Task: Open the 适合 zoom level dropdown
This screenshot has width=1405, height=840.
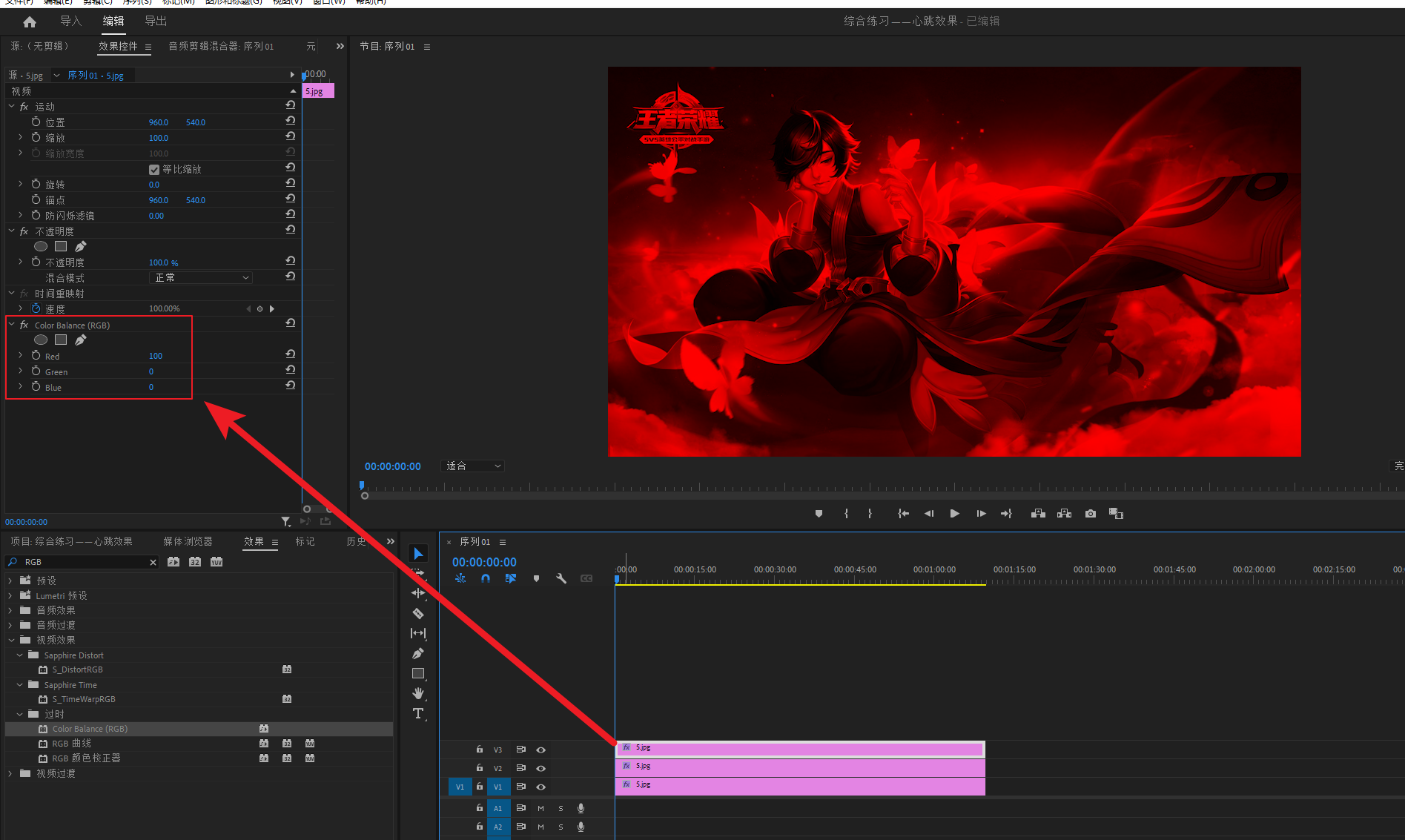Action: coord(473,466)
